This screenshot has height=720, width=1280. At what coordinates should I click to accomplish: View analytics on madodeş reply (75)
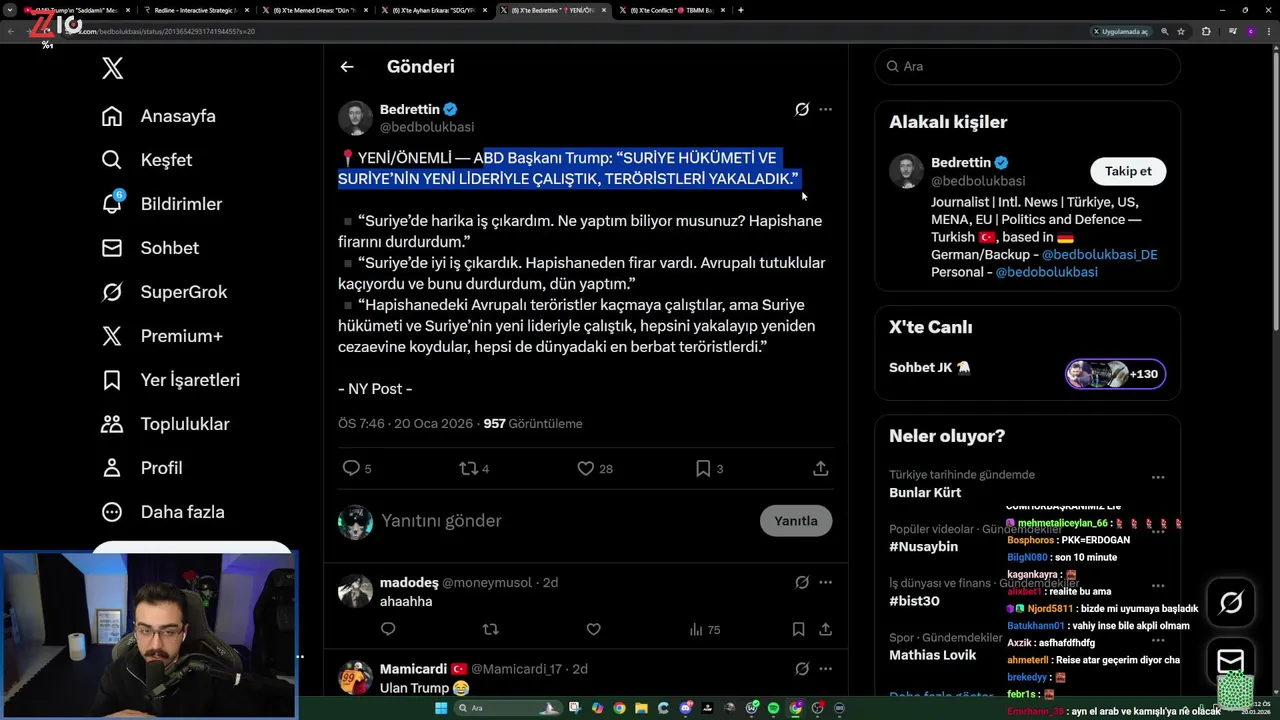pyautogui.click(x=705, y=629)
